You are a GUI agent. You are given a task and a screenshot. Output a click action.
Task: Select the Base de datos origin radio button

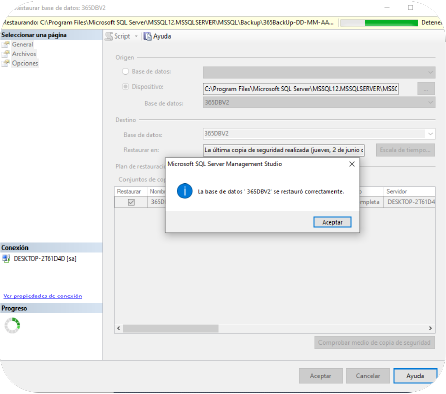point(125,71)
